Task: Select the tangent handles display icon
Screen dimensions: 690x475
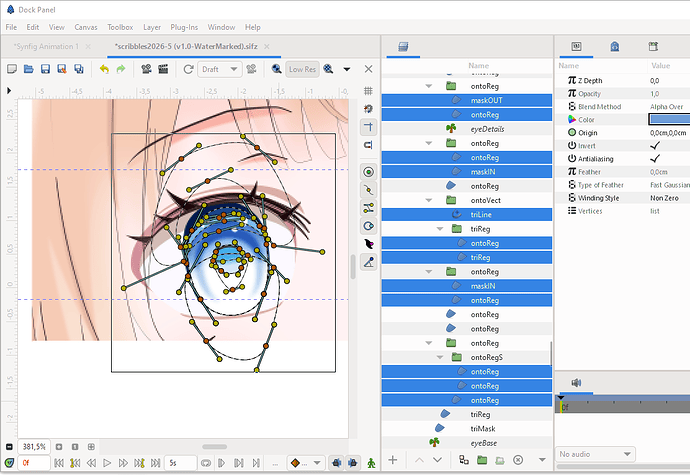Action: 369,208
